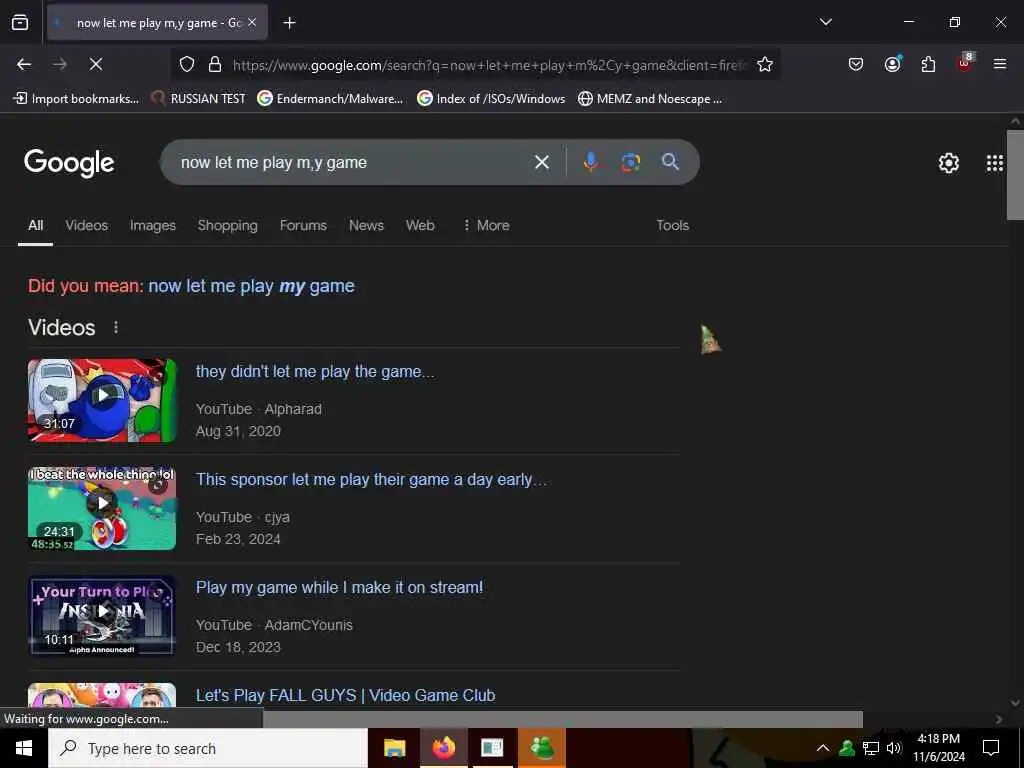Show hidden system tray icons chevron
Viewport: 1024px width, 768px height.
pyautogui.click(x=823, y=748)
